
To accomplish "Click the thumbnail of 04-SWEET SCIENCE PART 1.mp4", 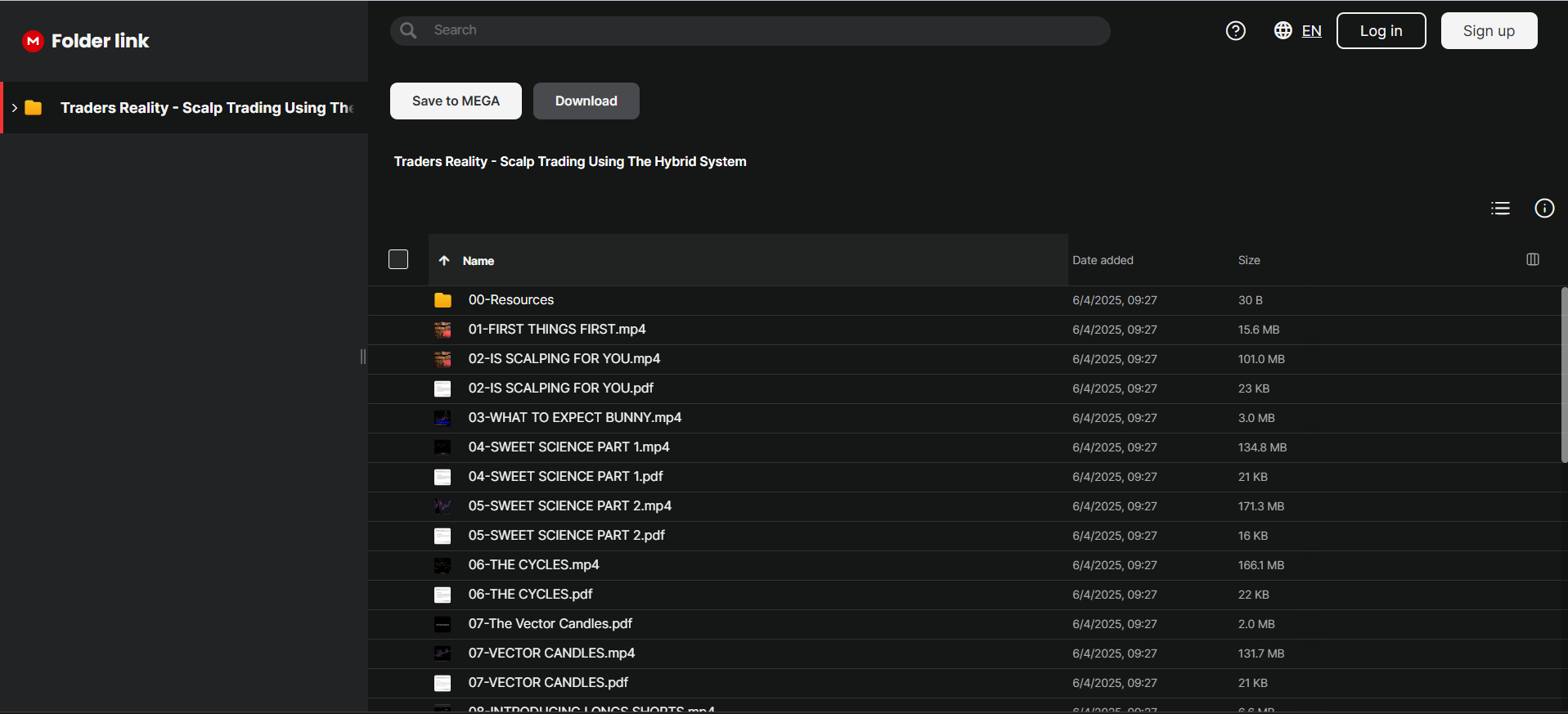I will click(x=443, y=447).
